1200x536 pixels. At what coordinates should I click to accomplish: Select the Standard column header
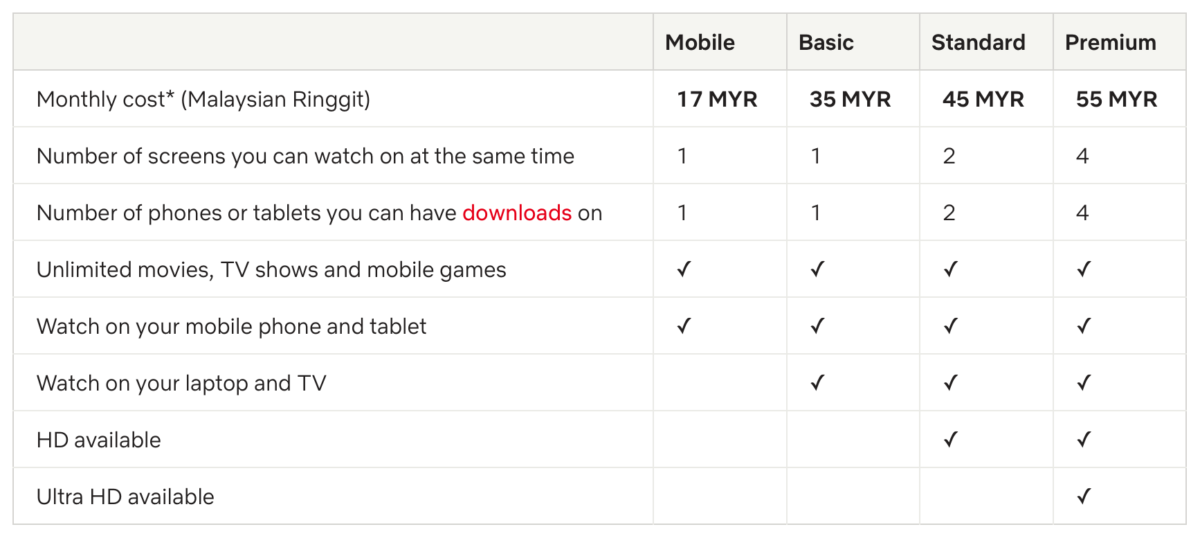click(978, 43)
